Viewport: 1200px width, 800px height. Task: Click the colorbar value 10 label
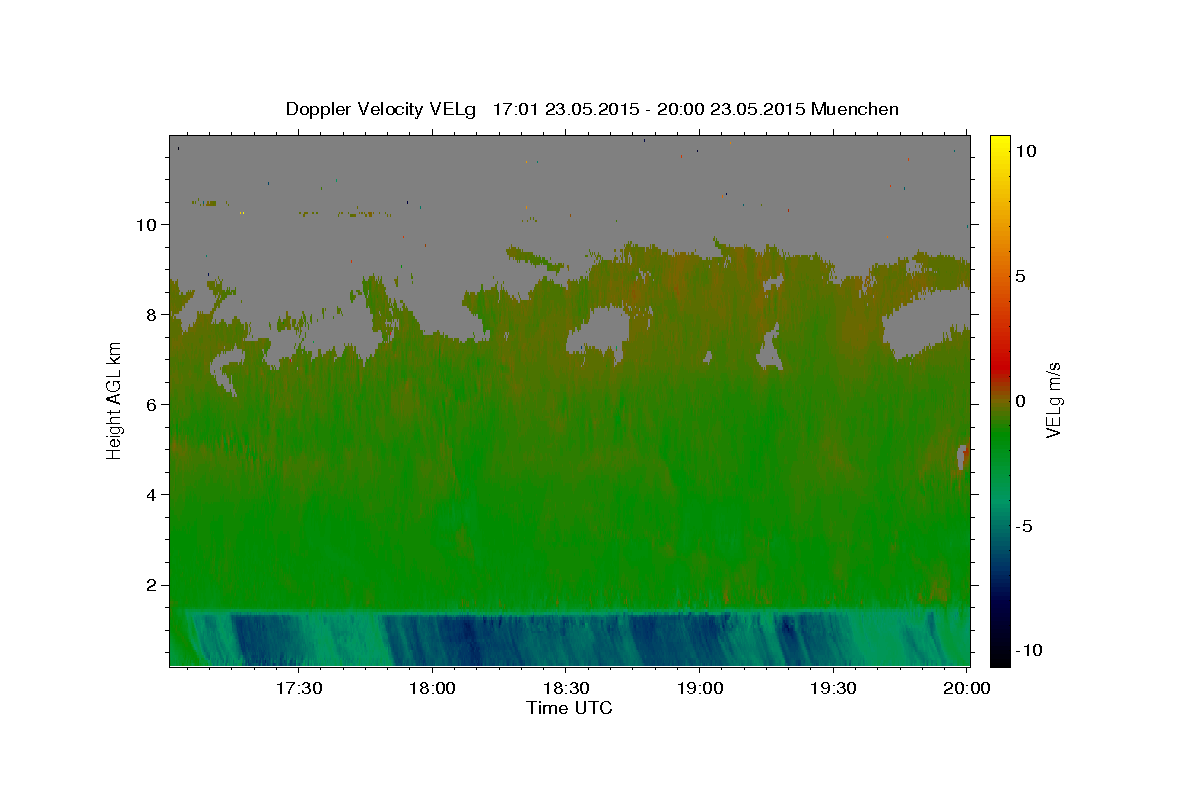coord(1025,151)
